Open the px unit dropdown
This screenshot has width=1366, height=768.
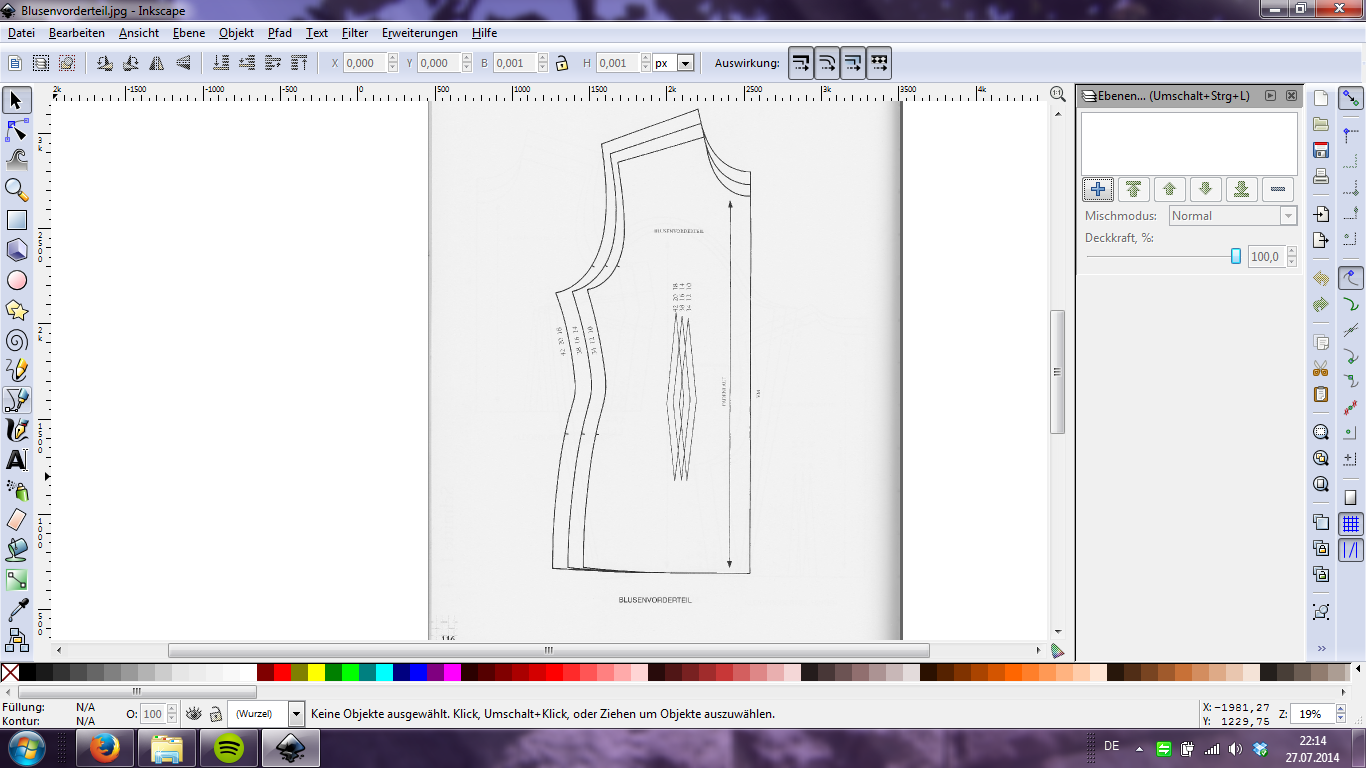point(685,63)
